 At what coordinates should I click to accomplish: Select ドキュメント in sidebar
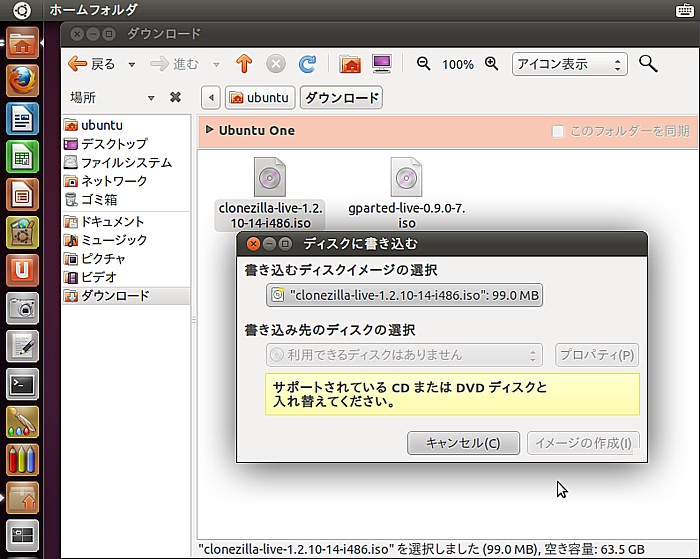click(x=126, y=221)
